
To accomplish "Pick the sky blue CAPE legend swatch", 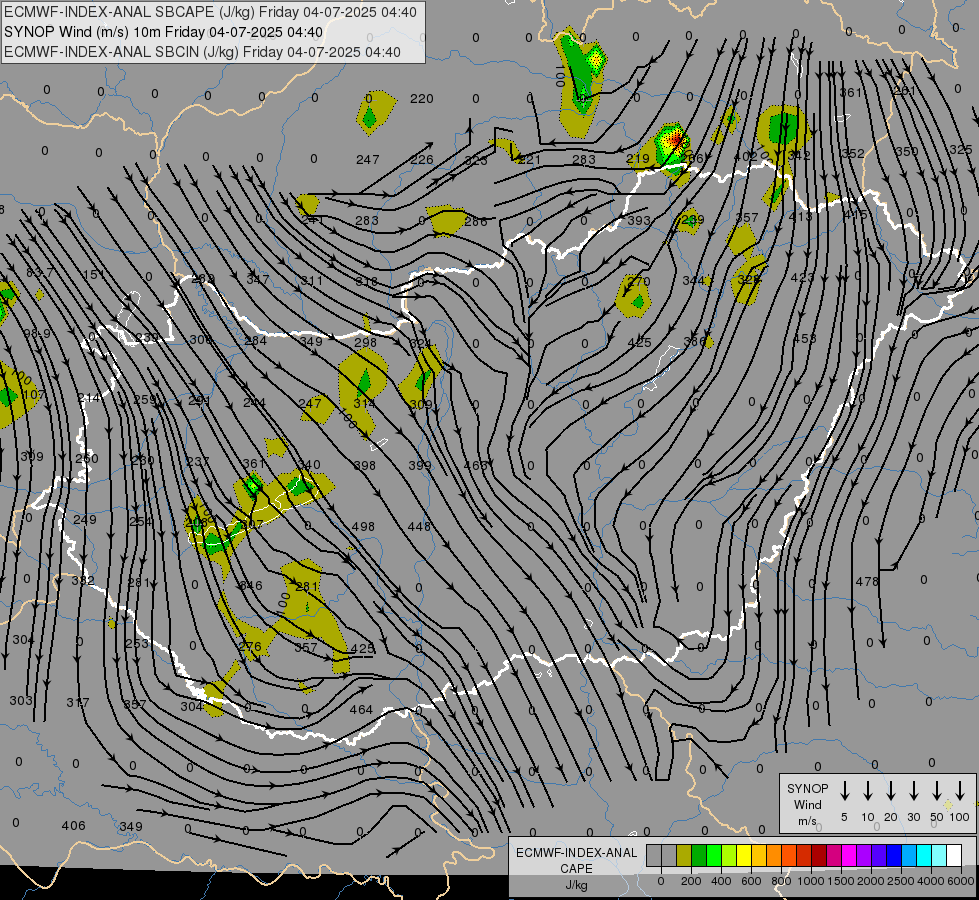I will 908,855.
